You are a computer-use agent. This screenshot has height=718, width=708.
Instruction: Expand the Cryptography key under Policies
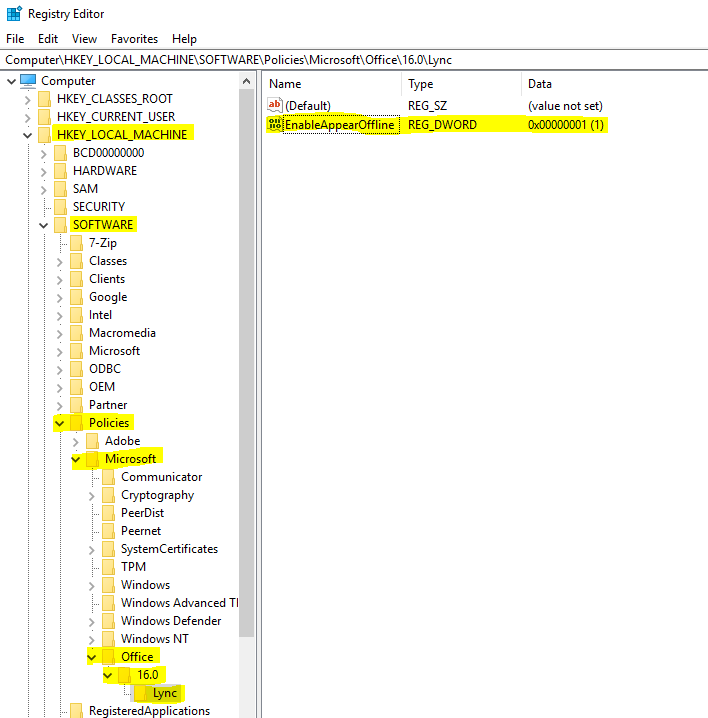pos(92,496)
